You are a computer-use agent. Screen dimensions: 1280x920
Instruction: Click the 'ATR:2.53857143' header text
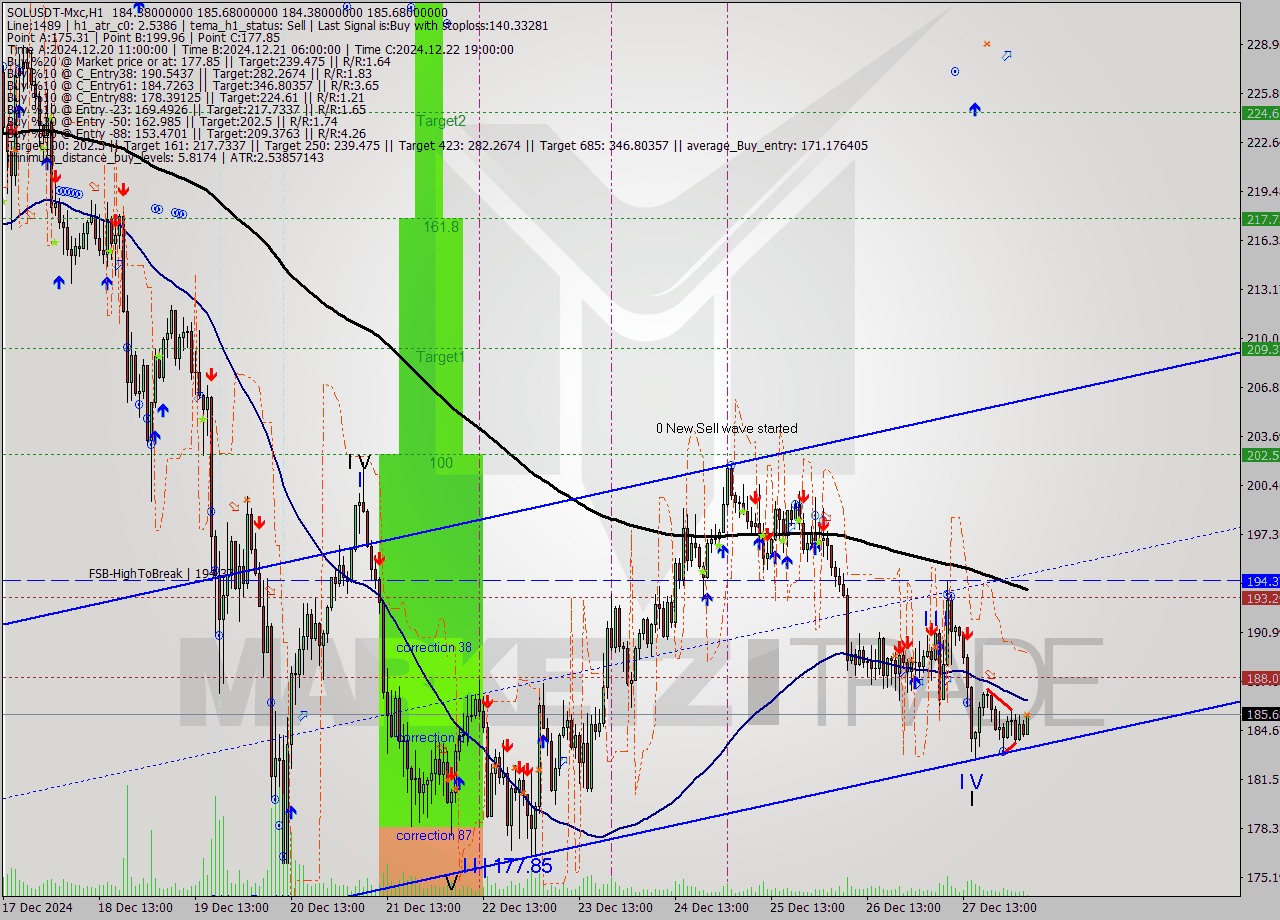tap(275, 158)
